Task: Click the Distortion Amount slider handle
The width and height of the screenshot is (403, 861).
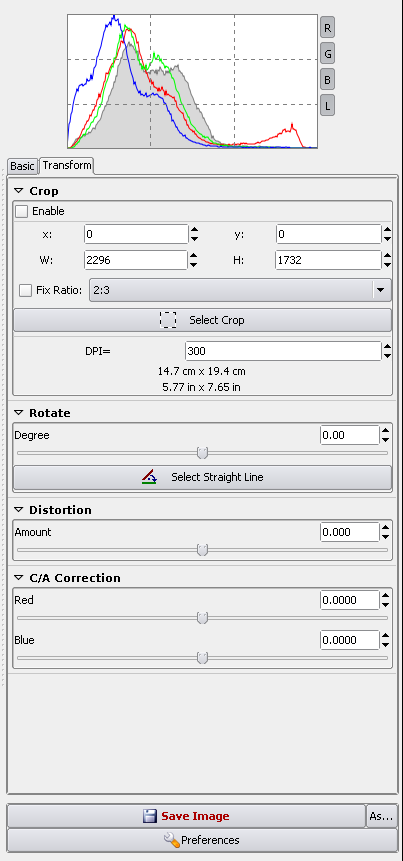Action: coord(203,550)
